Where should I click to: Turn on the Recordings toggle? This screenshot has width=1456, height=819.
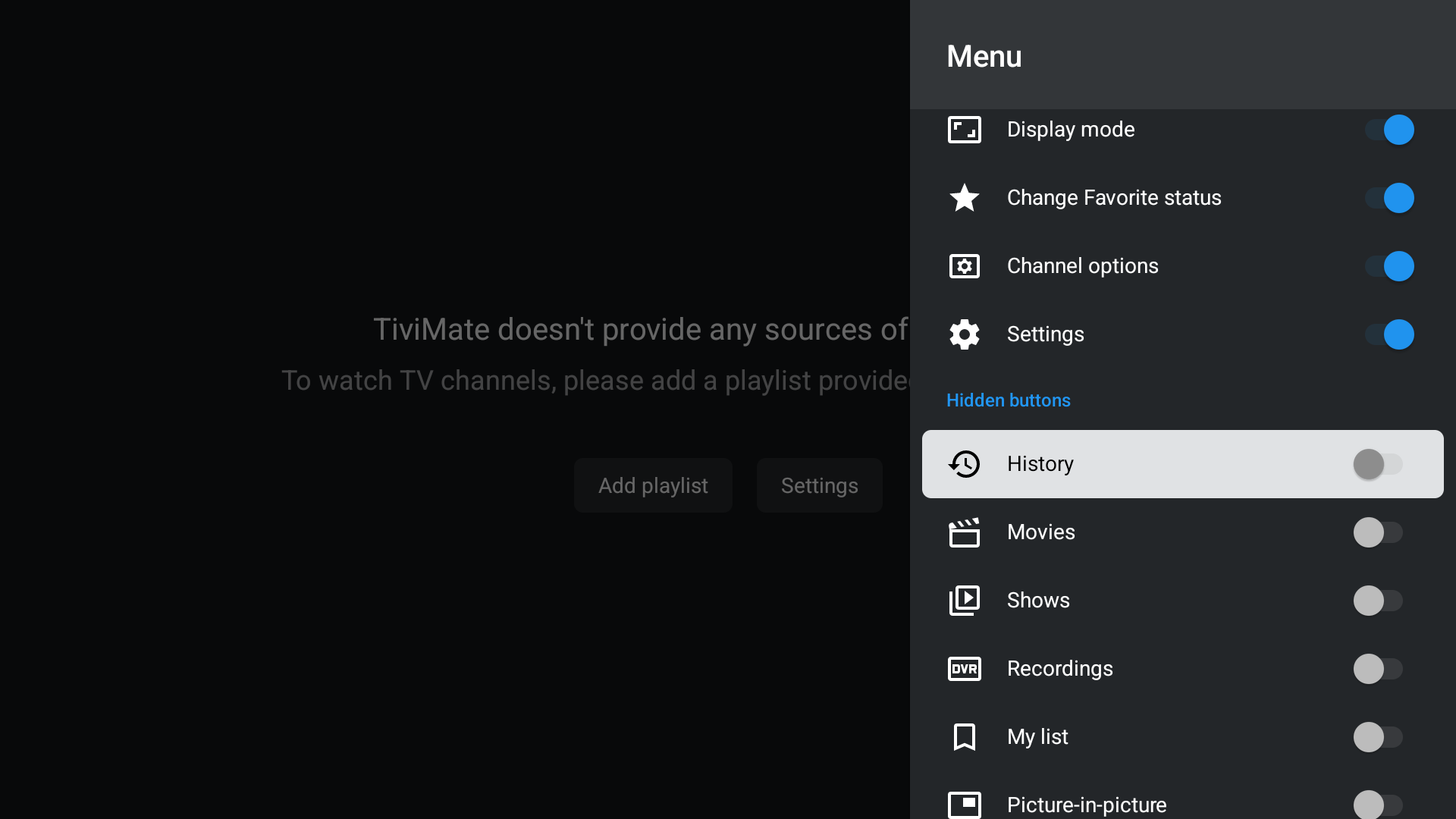(x=1378, y=669)
